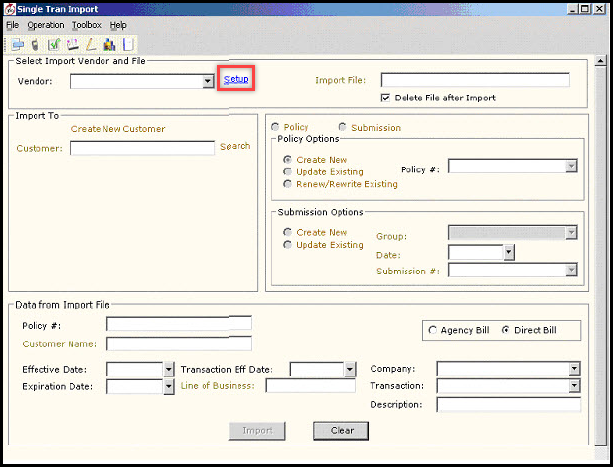Open the Company dropdown
Screen dimensions: 613x467
point(574,369)
